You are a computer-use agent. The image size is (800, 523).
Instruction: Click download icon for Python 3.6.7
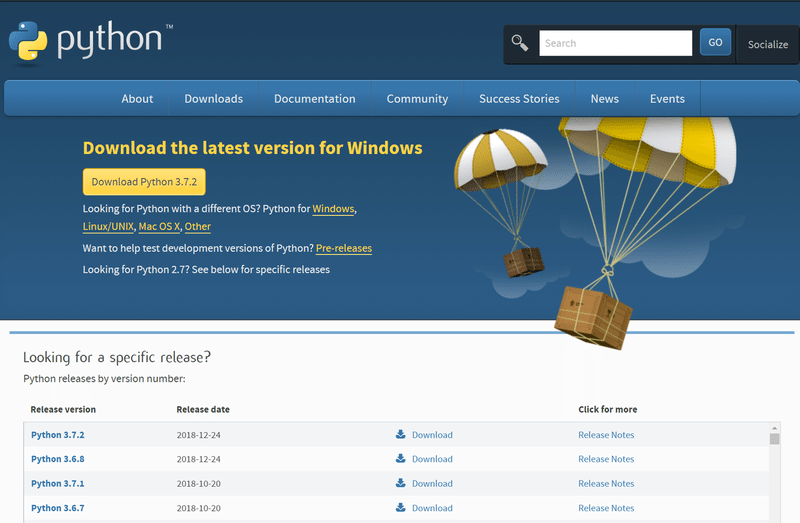(401, 507)
